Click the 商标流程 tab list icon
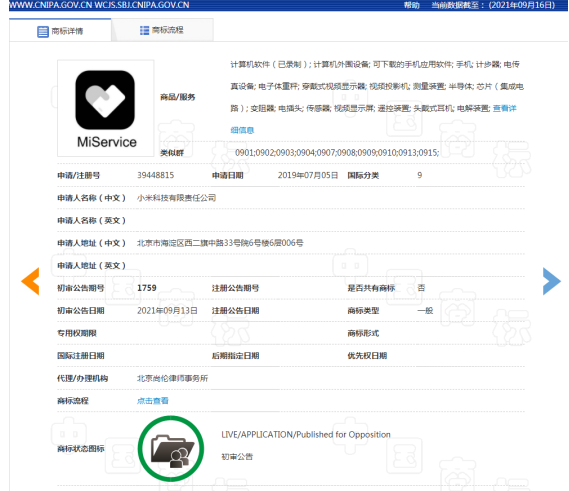 pyautogui.click(x=144, y=30)
